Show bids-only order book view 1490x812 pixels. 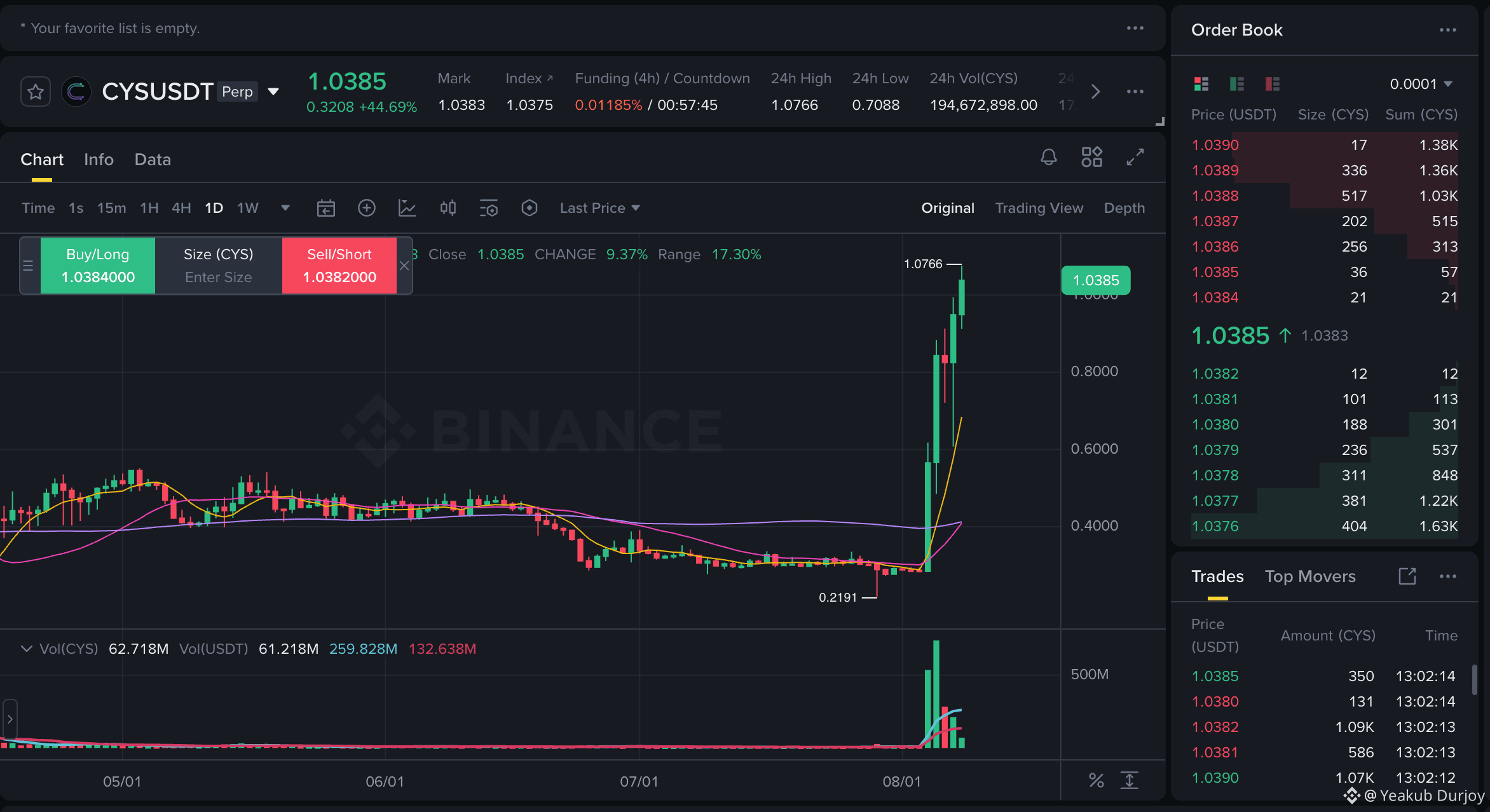tap(1237, 84)
